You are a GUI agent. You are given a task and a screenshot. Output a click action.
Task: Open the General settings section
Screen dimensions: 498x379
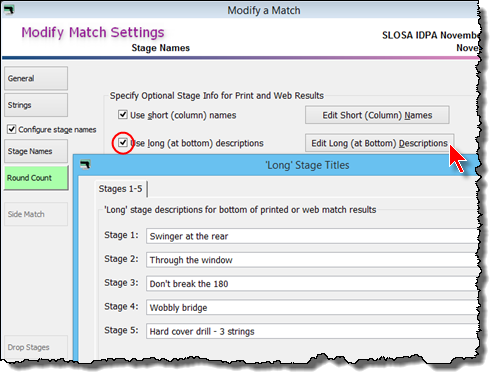[x=36, y=78]
